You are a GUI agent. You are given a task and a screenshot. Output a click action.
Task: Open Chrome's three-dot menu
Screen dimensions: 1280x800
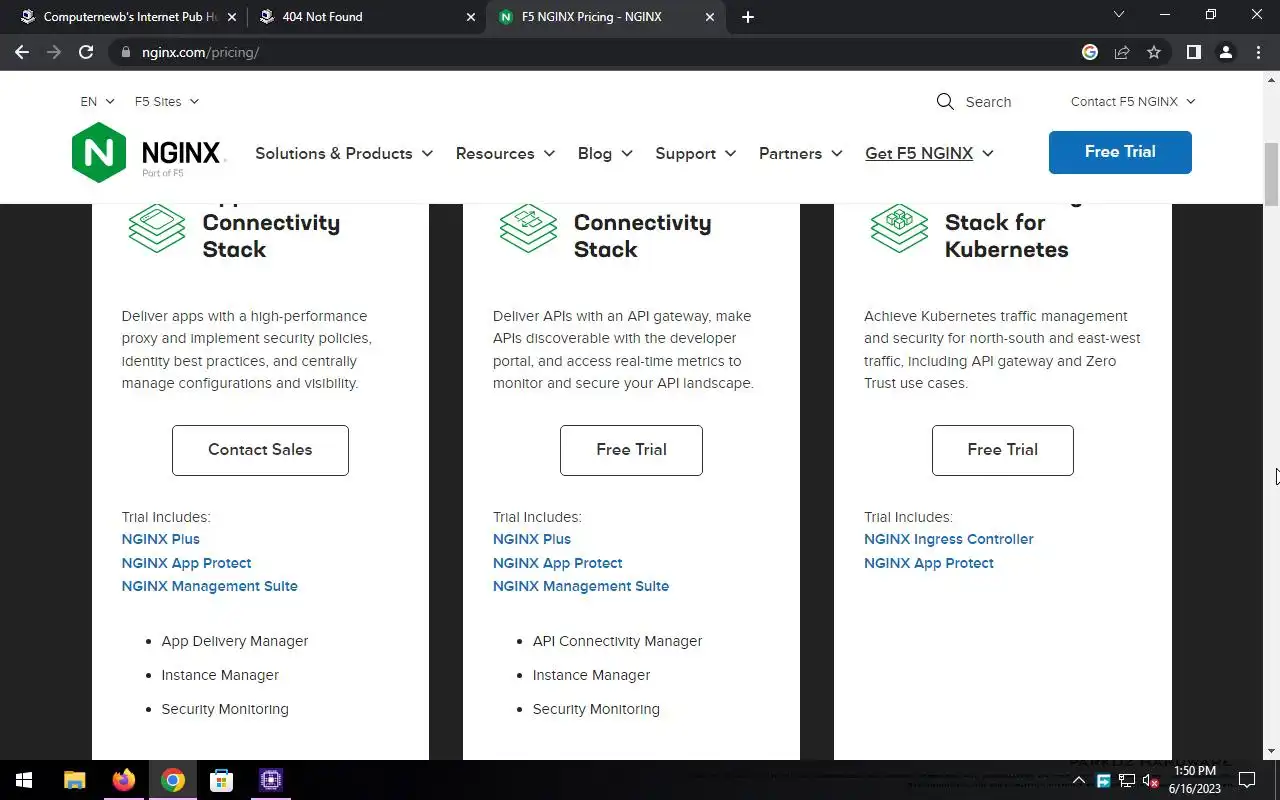[1258, 52]
